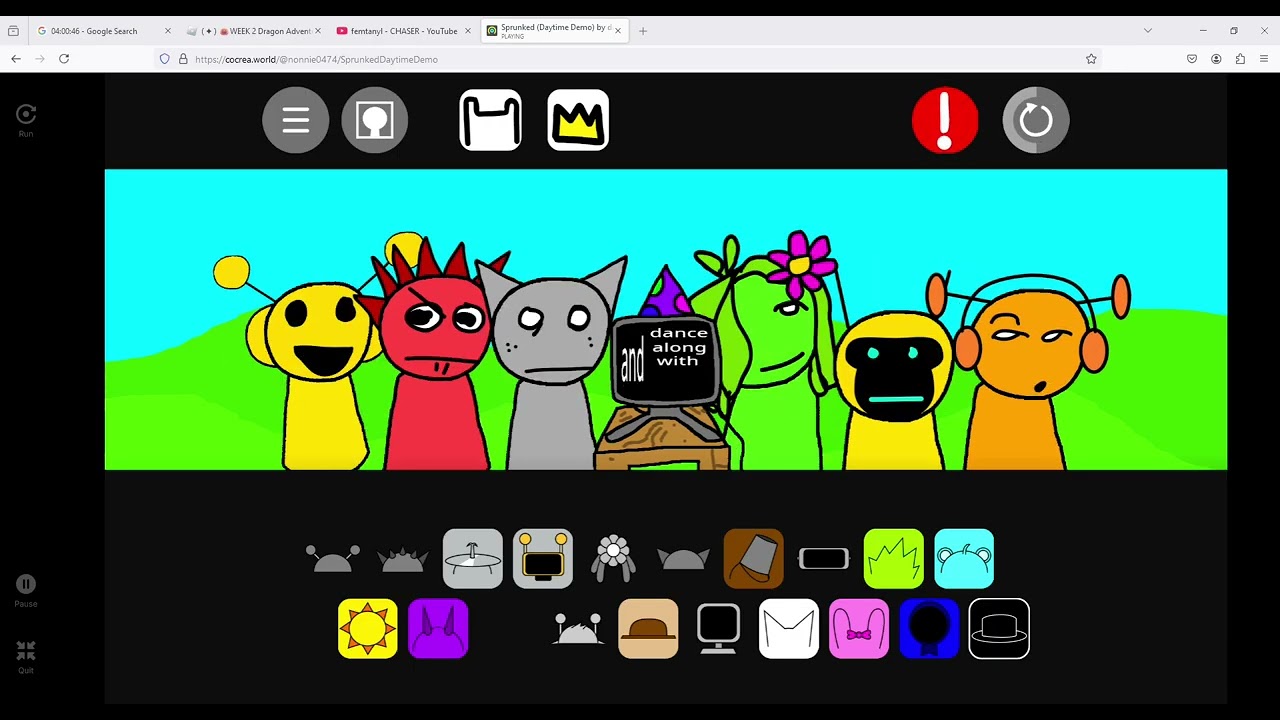Select the gray flower sound icon

[613, 559]
